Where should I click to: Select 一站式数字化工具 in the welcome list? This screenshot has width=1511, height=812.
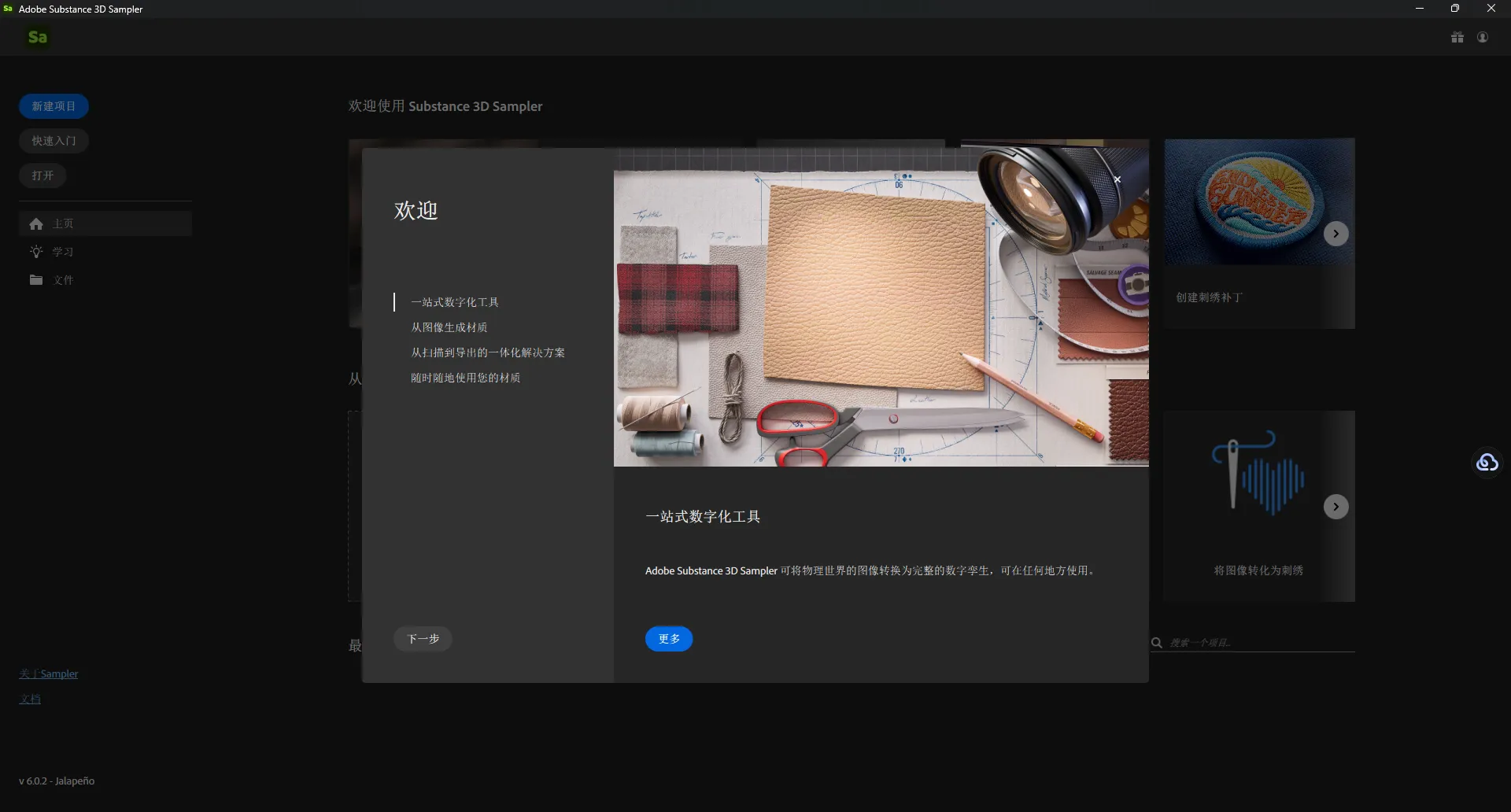pos(455,302)
